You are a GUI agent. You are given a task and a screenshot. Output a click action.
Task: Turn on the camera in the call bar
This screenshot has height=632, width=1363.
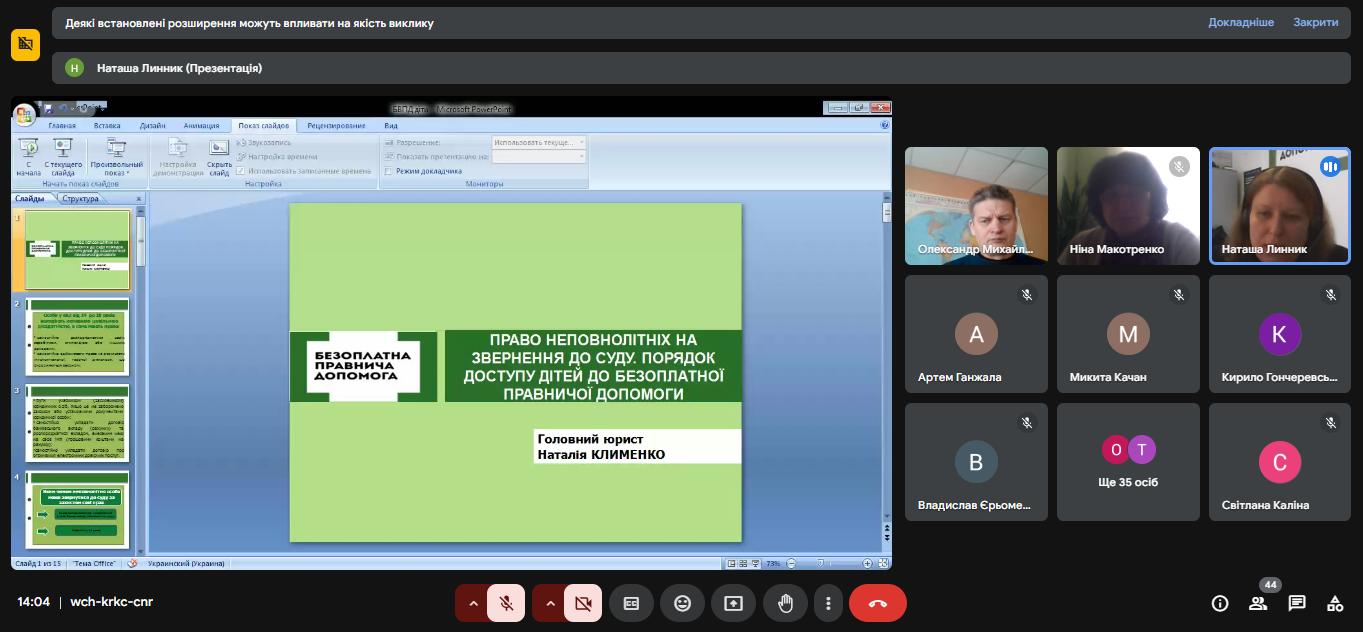click(x=584, y=603)
